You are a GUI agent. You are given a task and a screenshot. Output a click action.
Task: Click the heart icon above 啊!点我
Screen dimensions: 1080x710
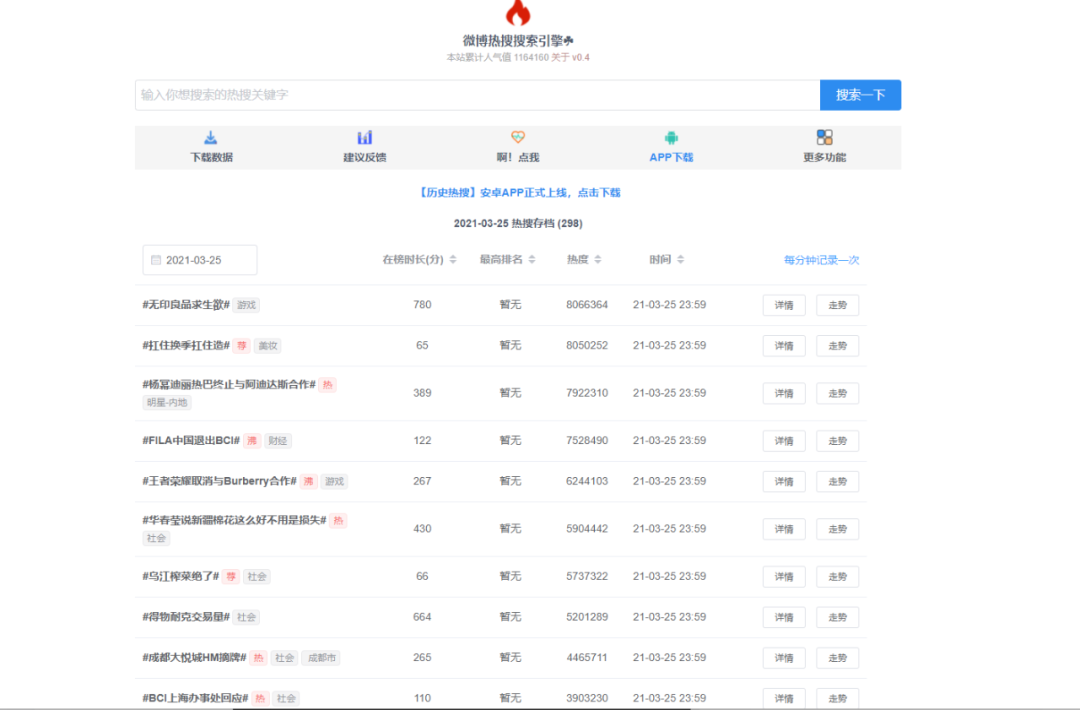518,137
